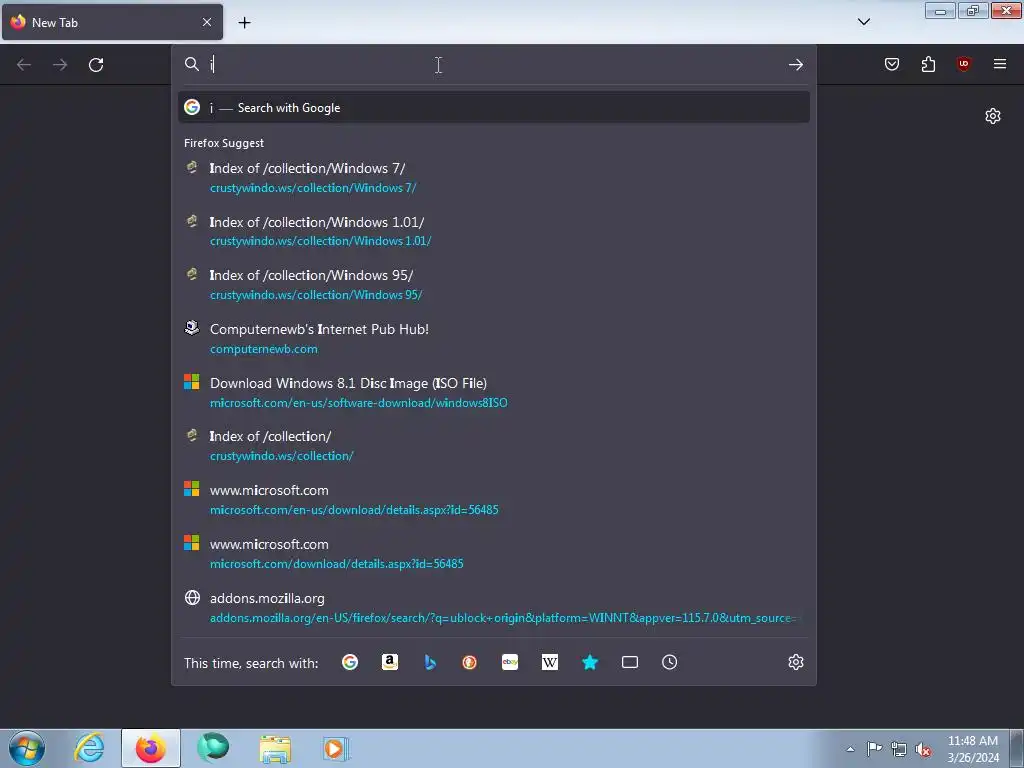
Task: Open the Action Center flag icon
Action: (874, 748)
